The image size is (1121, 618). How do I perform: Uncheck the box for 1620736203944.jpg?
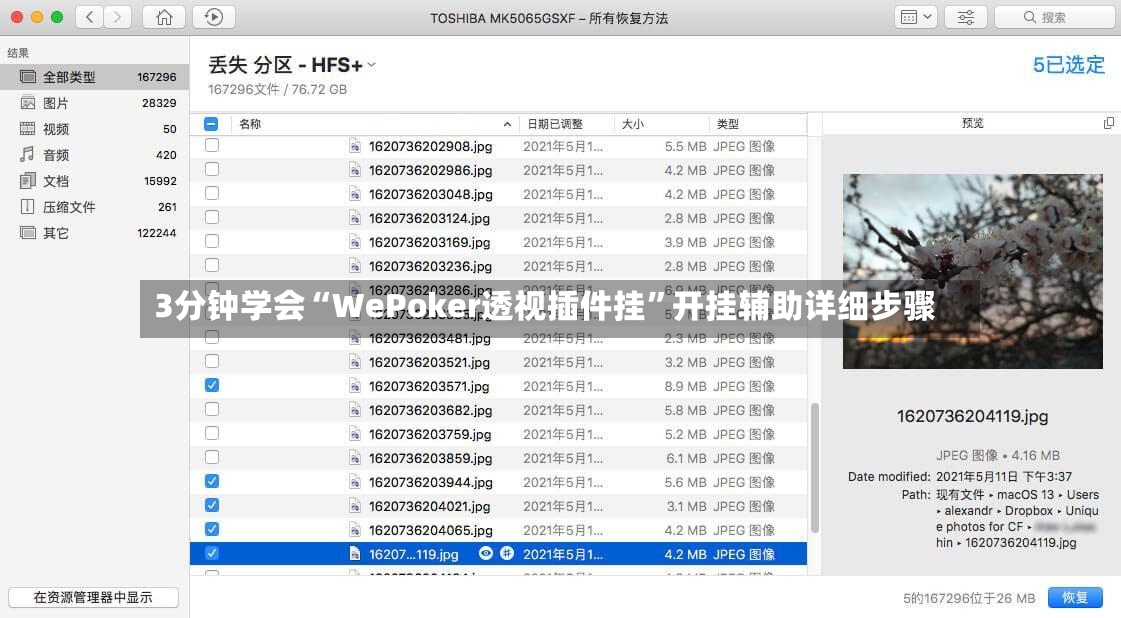click(212, 481)
